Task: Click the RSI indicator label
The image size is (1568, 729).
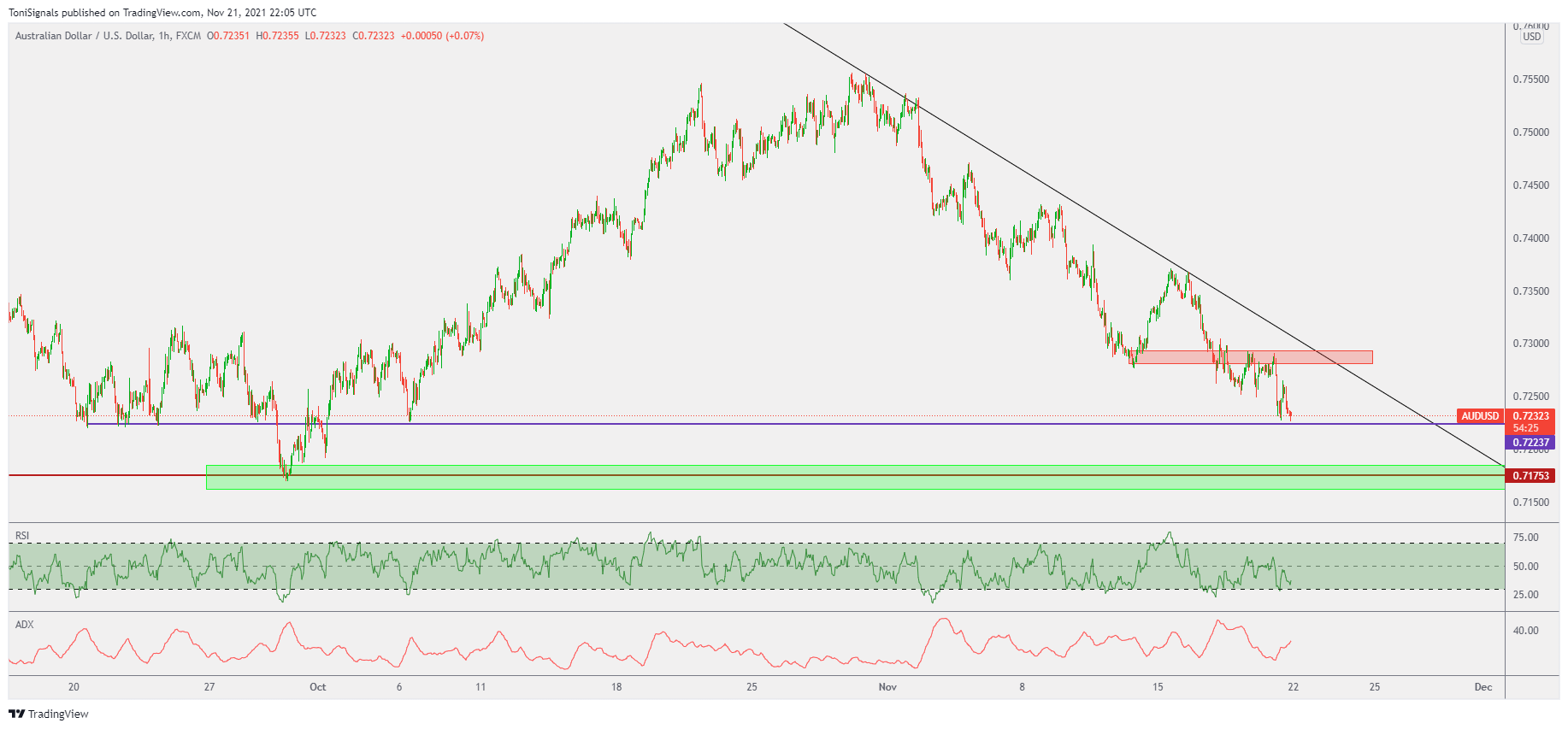Action: pyautogui.click(x=22, y=536)
